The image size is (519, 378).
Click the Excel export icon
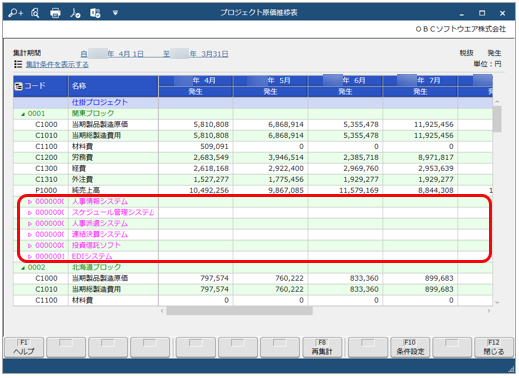(95, 13)
